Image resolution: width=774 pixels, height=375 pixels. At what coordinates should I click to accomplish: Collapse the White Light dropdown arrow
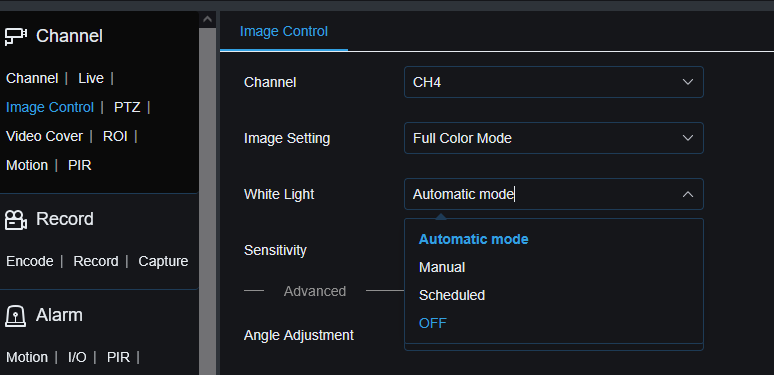click(x=688, y=194)
